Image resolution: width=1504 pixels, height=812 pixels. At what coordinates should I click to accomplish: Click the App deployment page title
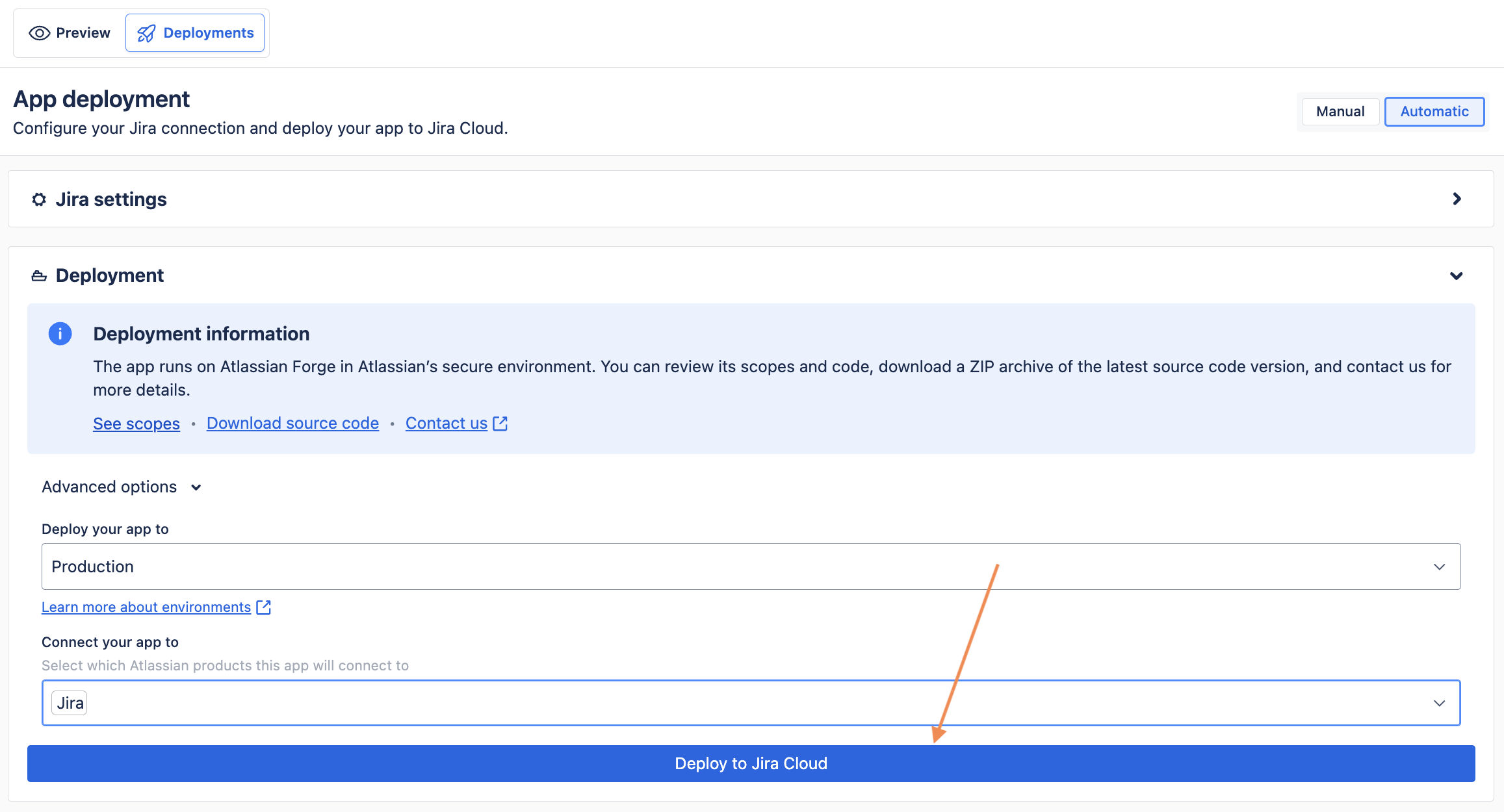click(x=101, y=99)
